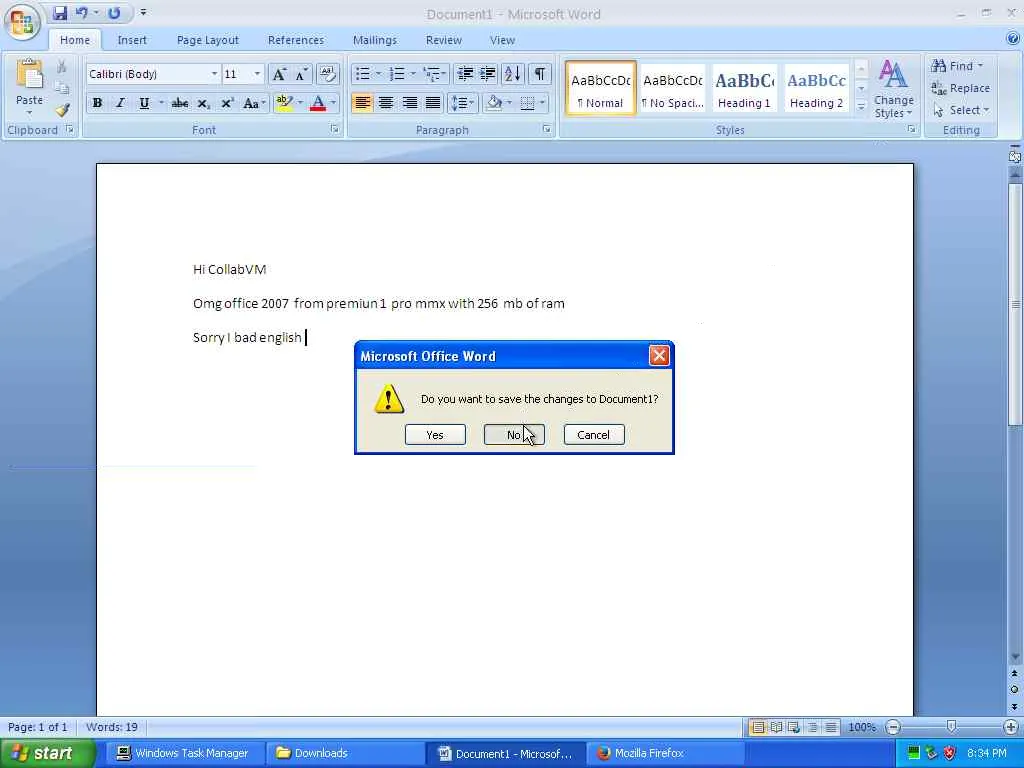Image resolution: width=1024 pixels, height=768 pixels.
Task: Open the Mailings tab
Action: pos(375,40)
